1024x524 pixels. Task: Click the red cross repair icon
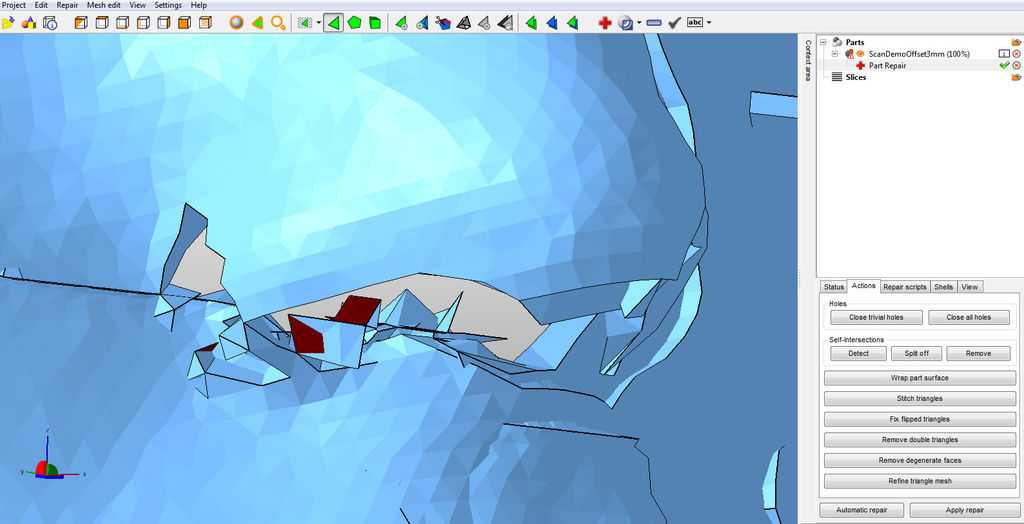click(x=604, y=22)
